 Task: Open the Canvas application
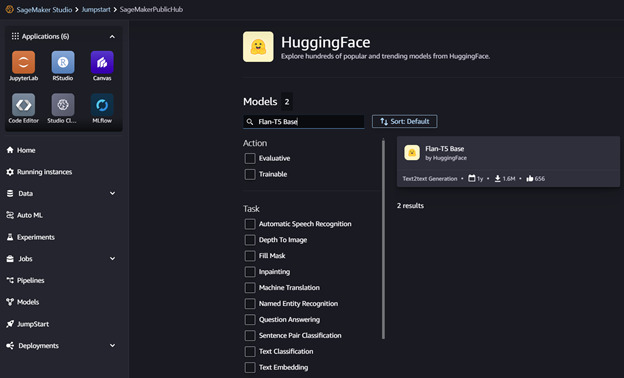coord(102,62)
